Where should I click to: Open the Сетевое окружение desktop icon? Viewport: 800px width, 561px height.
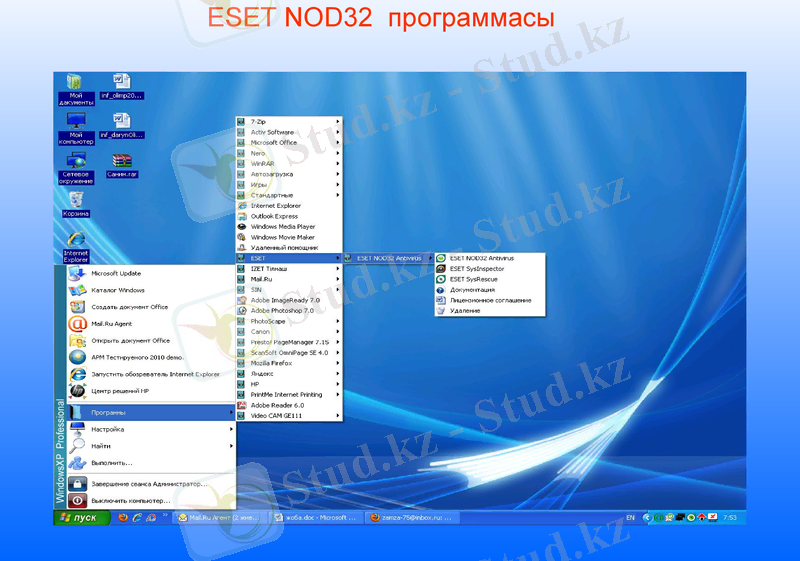pos(76,168)
